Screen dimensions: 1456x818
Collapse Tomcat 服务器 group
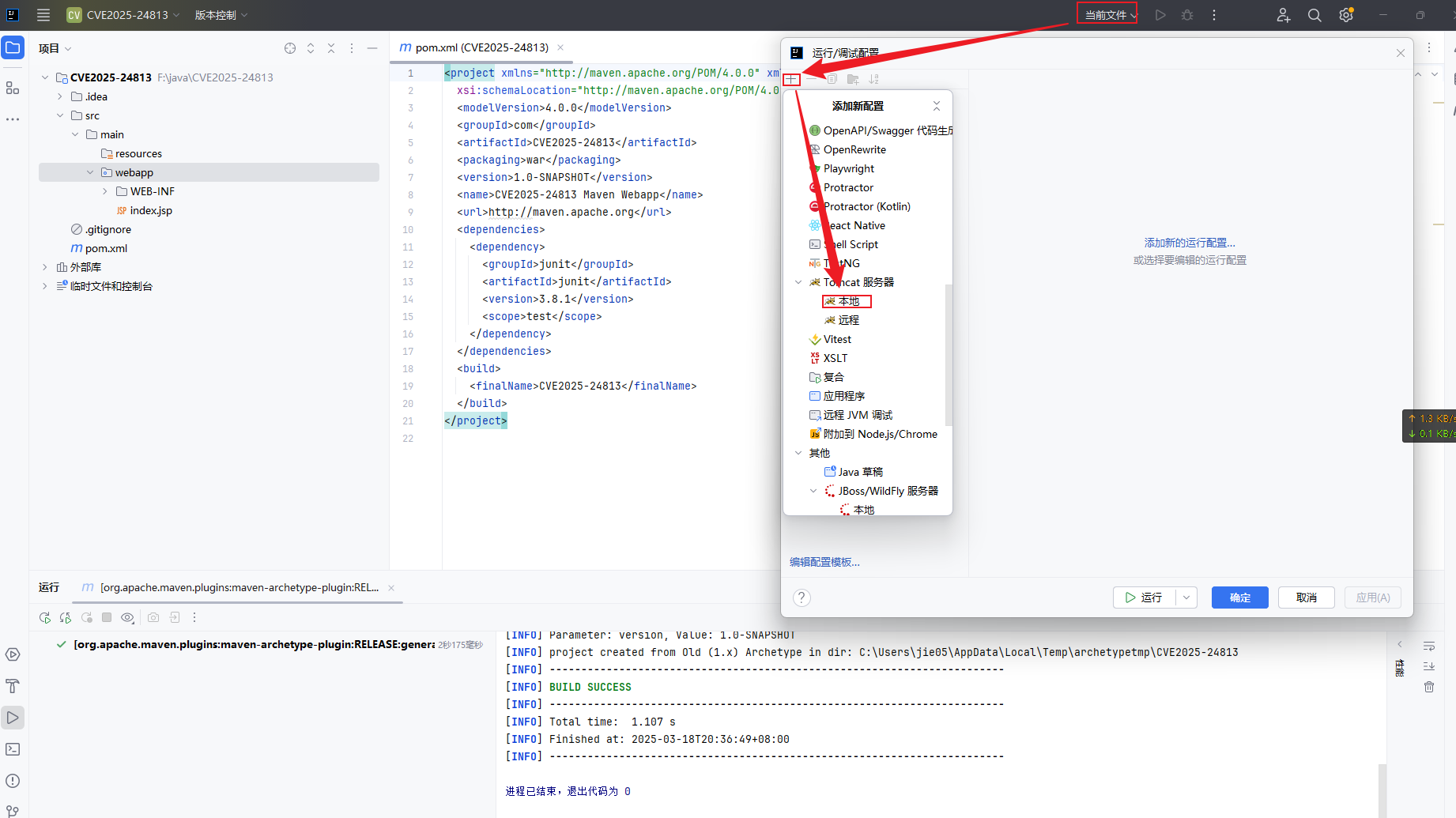[x=798, y=282]
